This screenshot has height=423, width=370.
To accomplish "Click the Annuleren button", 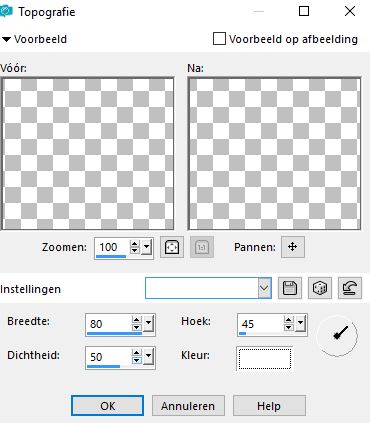I will pyautogui.click(x=188, y=406).
